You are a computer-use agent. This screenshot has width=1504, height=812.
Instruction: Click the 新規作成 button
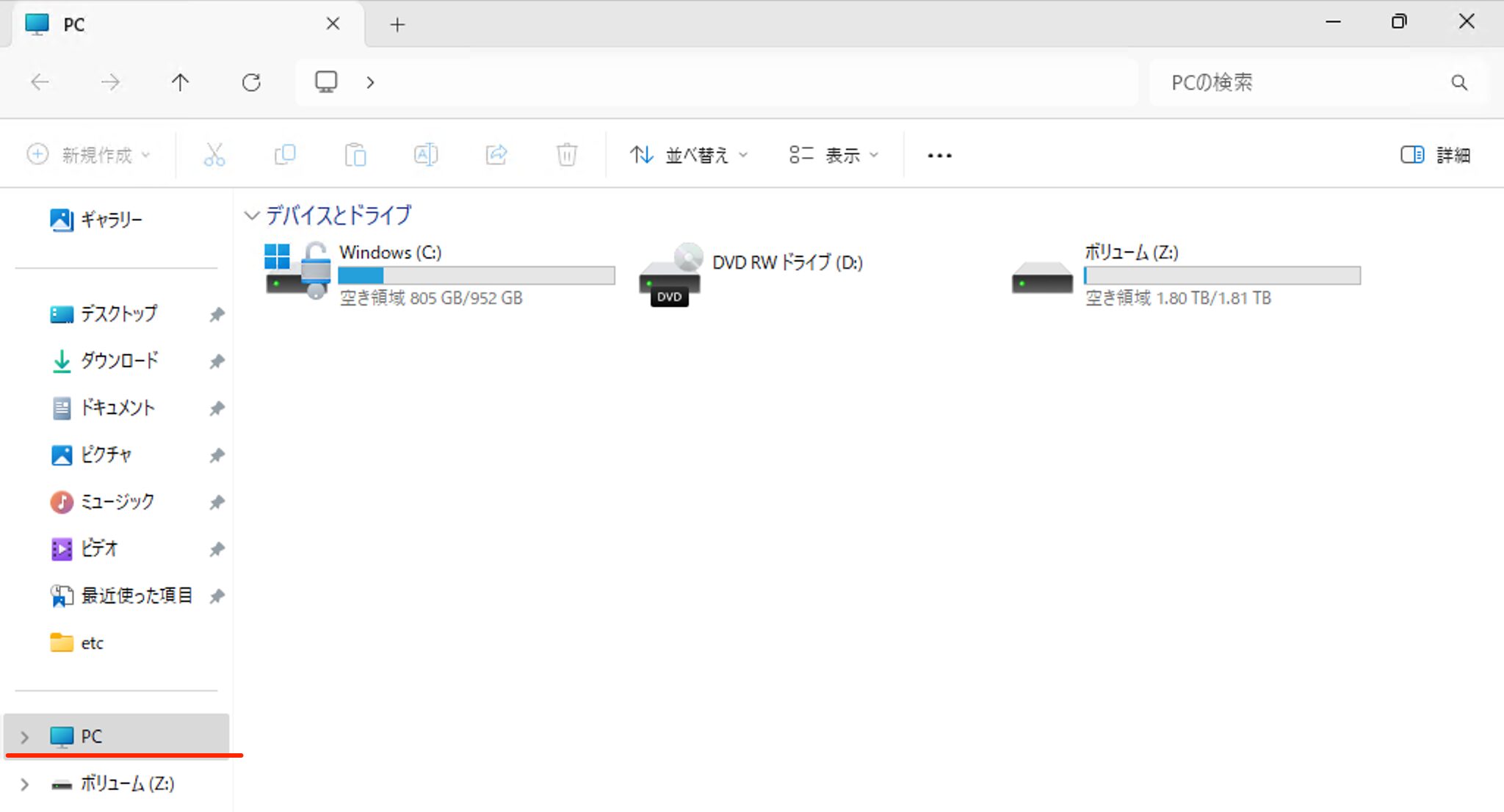[x=88, y=155]
